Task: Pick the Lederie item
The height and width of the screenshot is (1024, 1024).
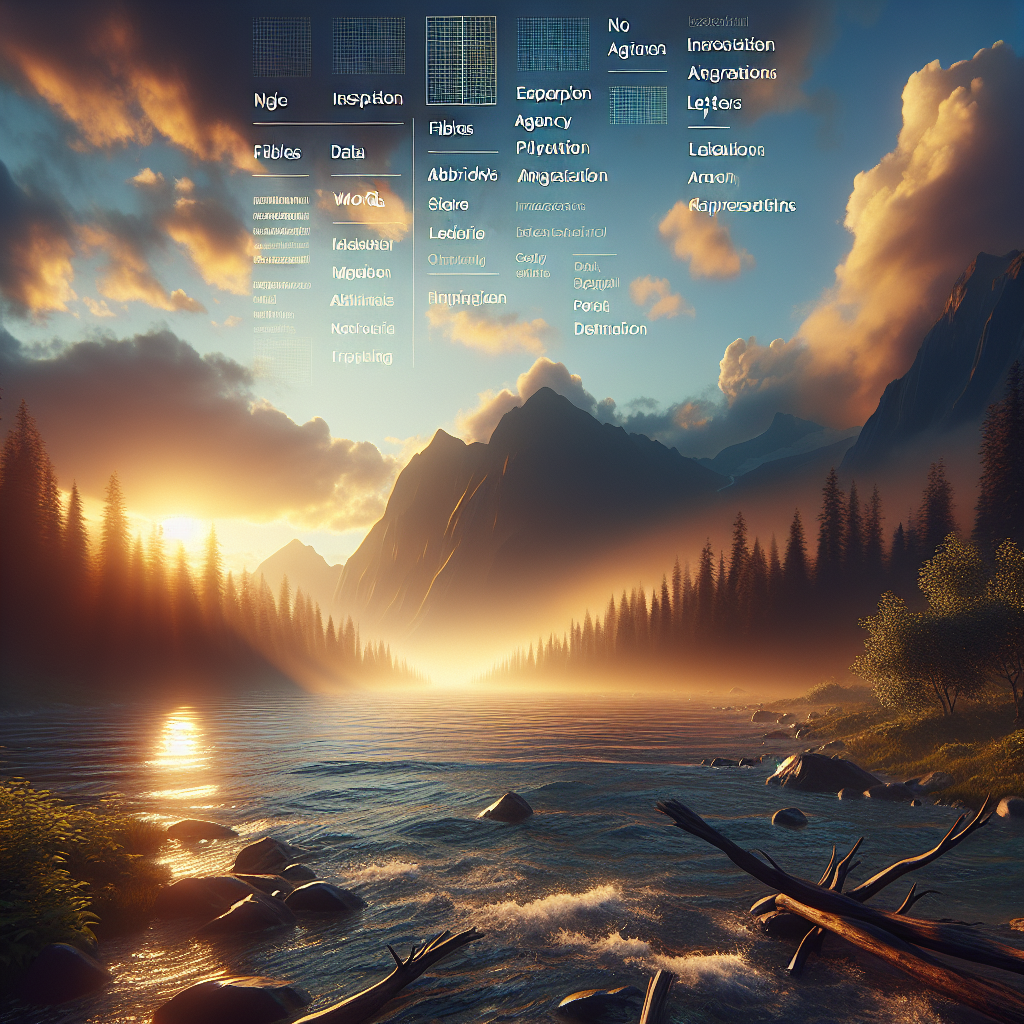Action: (x=456, y=233)
